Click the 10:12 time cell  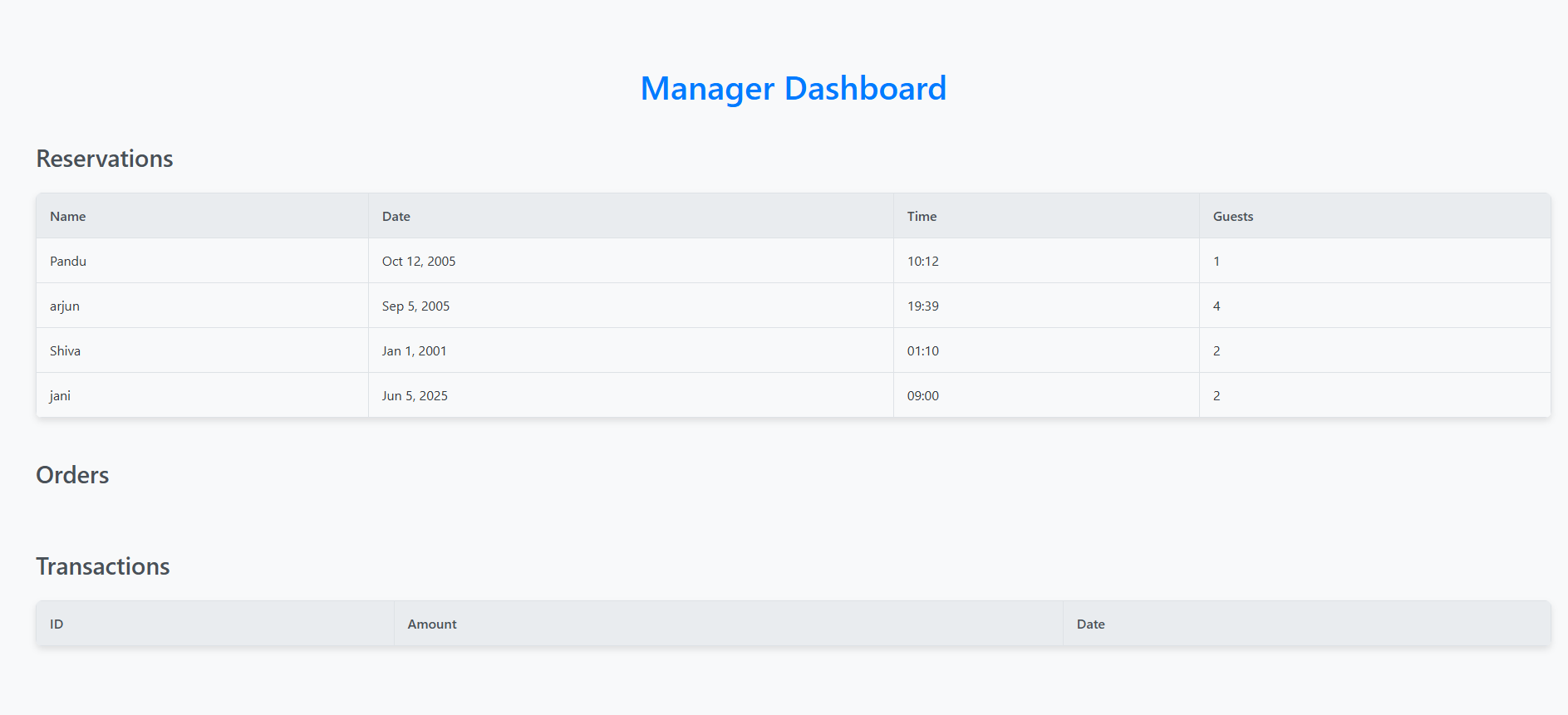point(922,262)
